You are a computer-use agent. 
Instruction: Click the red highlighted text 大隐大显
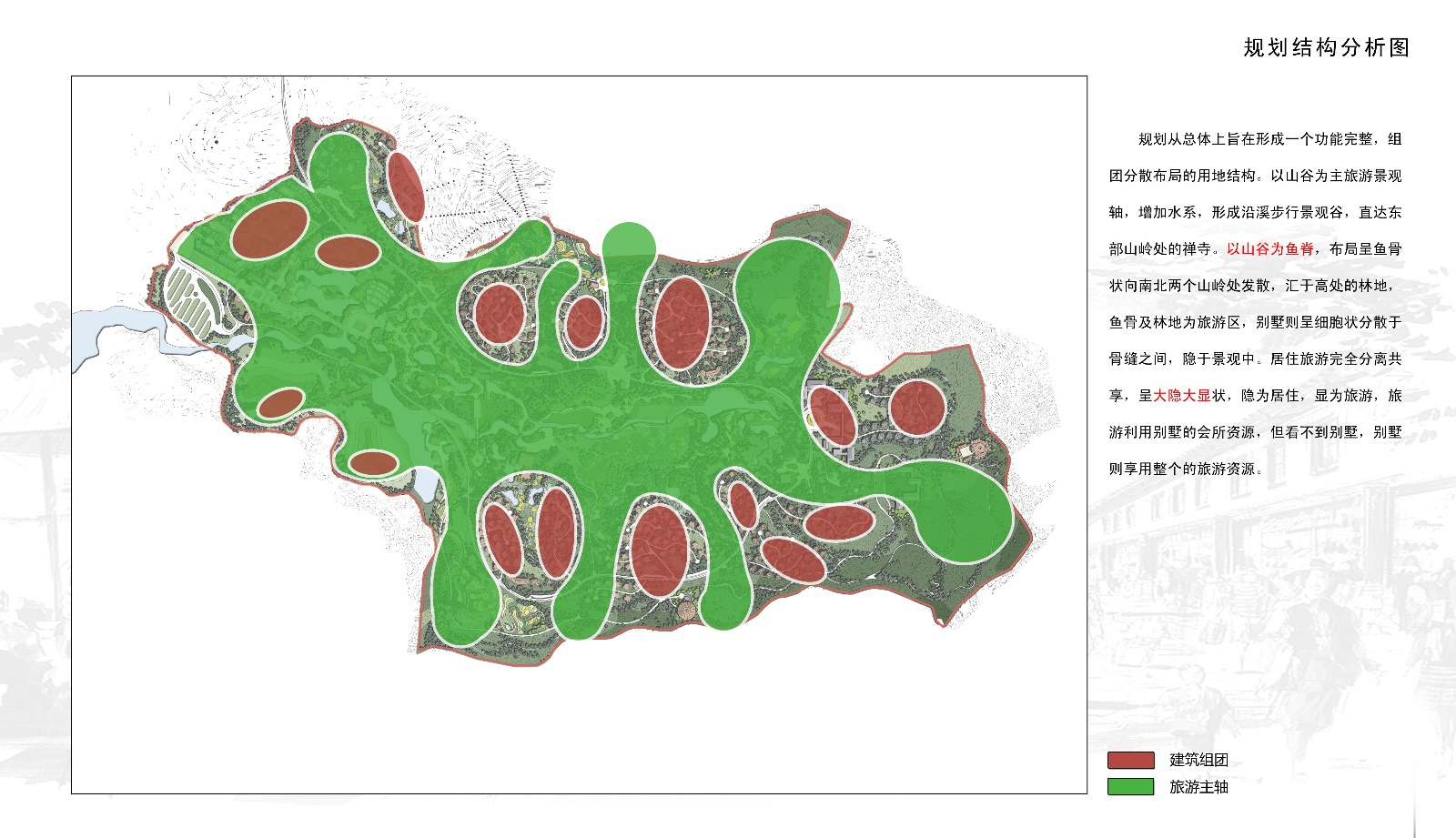tap(1182, 396)
